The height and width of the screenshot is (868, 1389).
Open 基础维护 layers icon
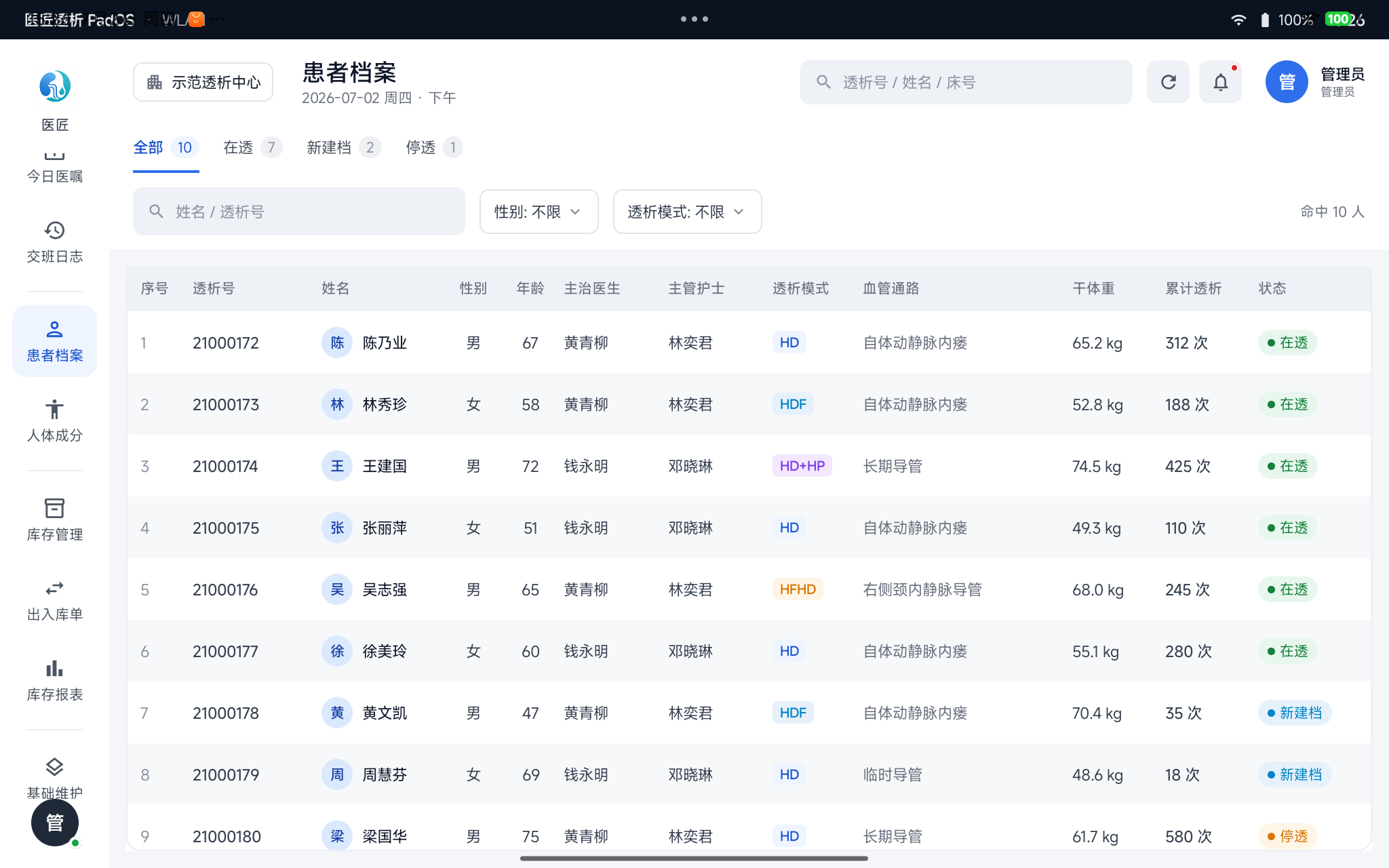[x=54, y=767]
